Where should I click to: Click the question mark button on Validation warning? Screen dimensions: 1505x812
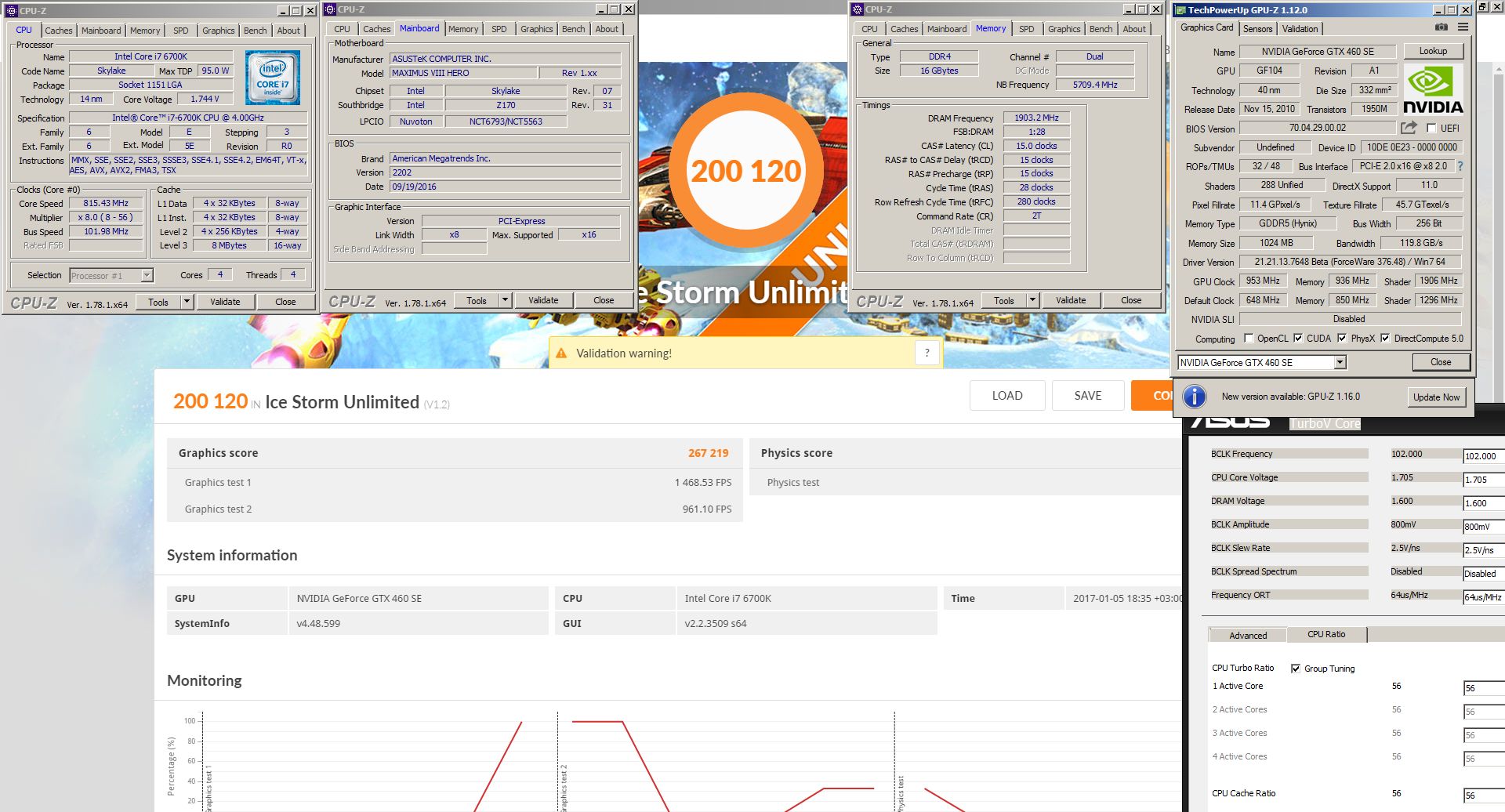click(x=927, y=353)
